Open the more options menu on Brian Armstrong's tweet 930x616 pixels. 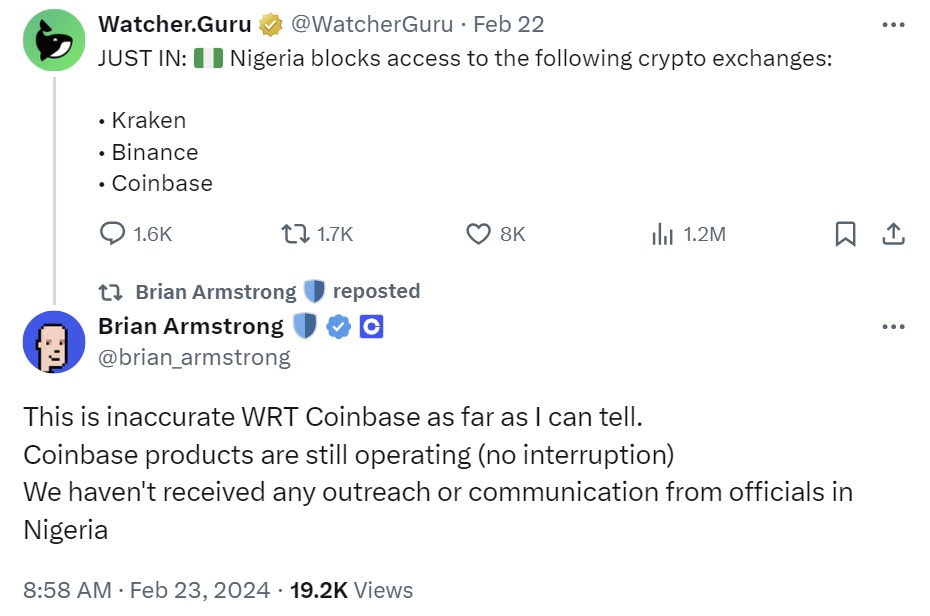click(x=893, y=328)
